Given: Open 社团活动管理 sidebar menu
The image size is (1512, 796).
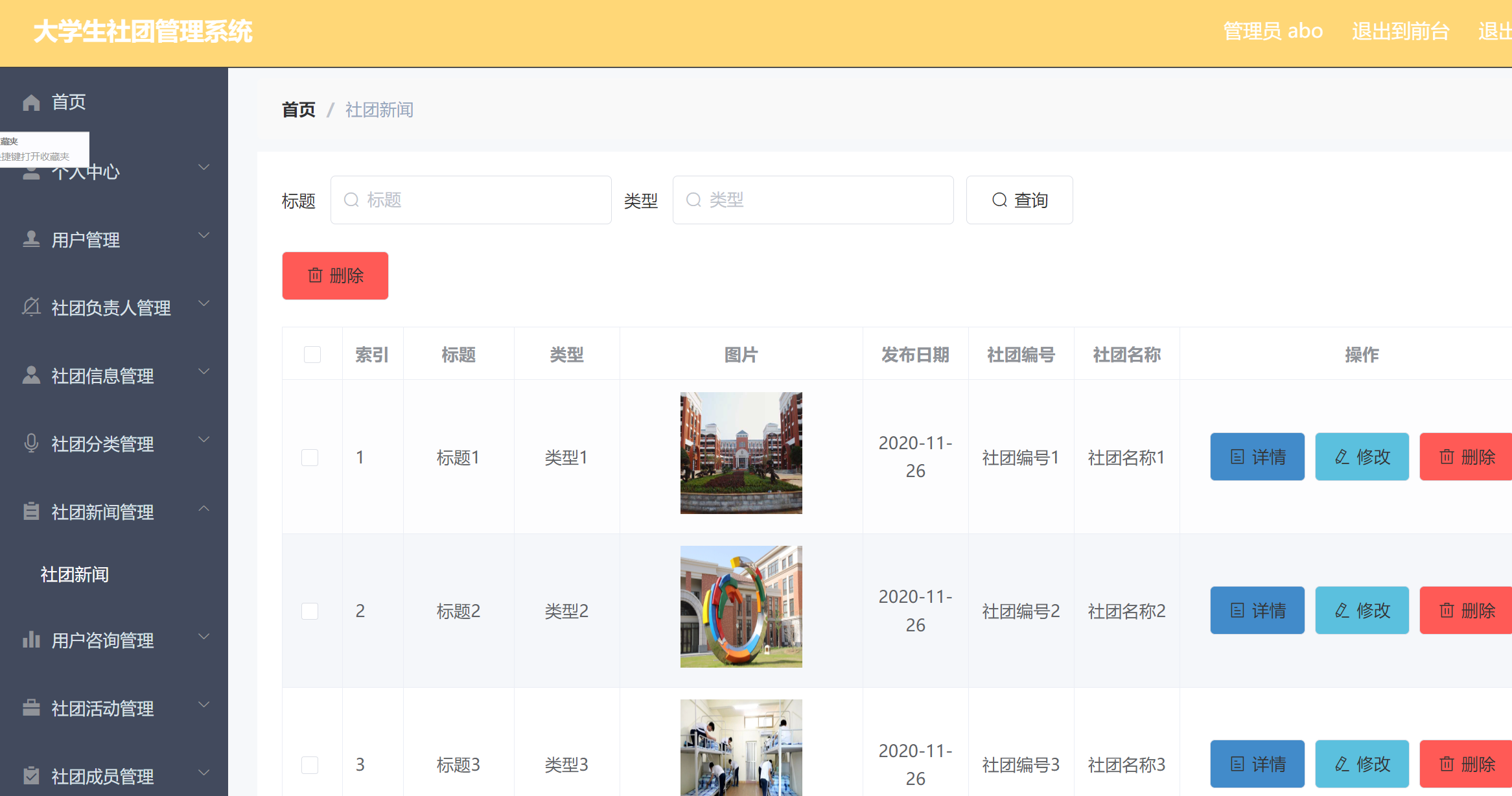Looking at the screenshot, I should [114, 708].
